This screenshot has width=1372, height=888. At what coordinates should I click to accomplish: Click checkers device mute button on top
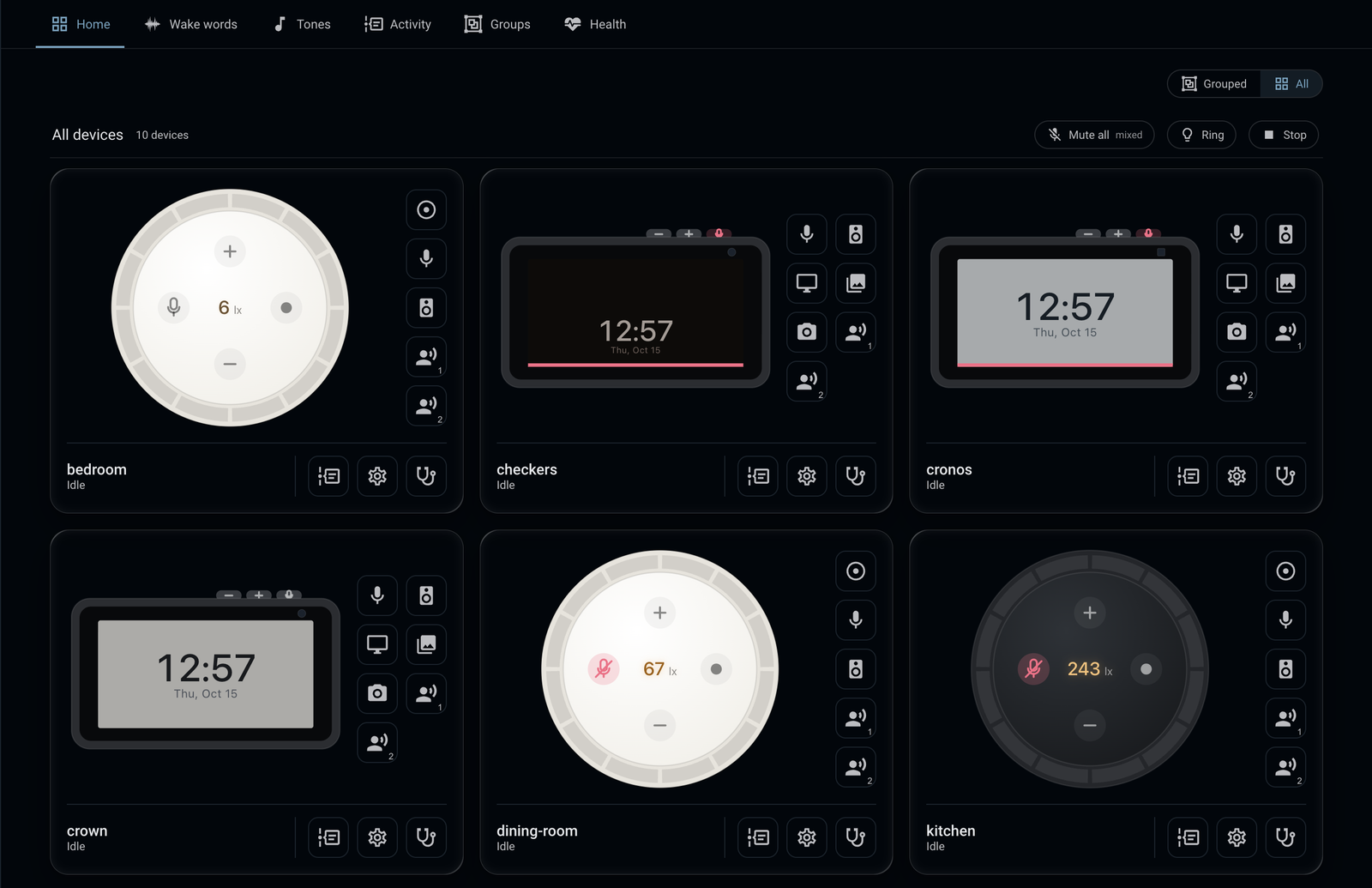[x=719, y=233]
